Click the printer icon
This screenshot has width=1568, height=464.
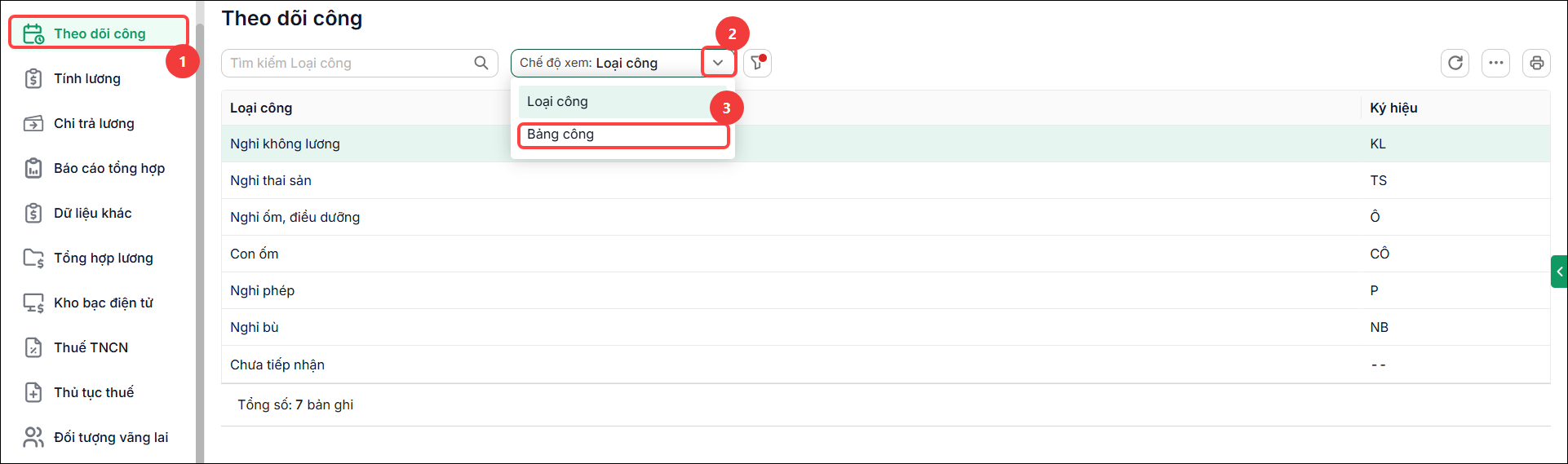pos(1536,63)
